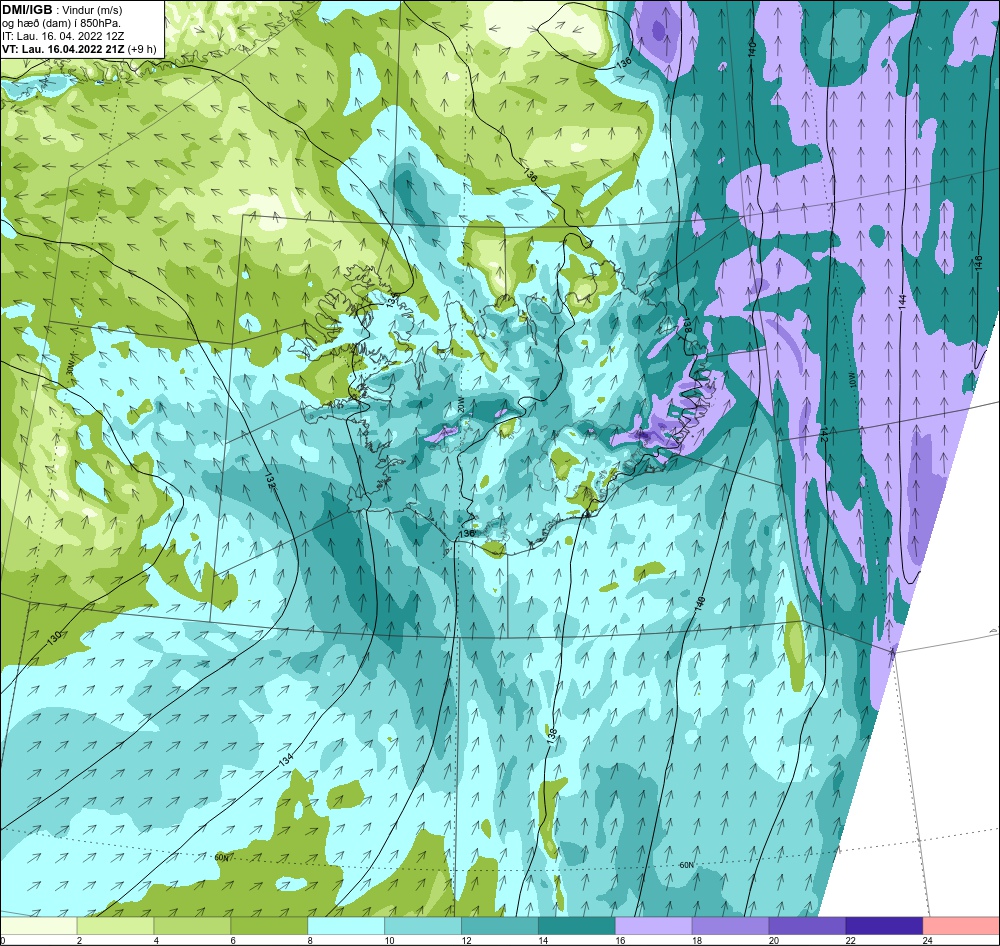Select the medium teal 12–14 m/s legend swatch
Viewport: 1000px width, 946px height.
tap(500, 925)
